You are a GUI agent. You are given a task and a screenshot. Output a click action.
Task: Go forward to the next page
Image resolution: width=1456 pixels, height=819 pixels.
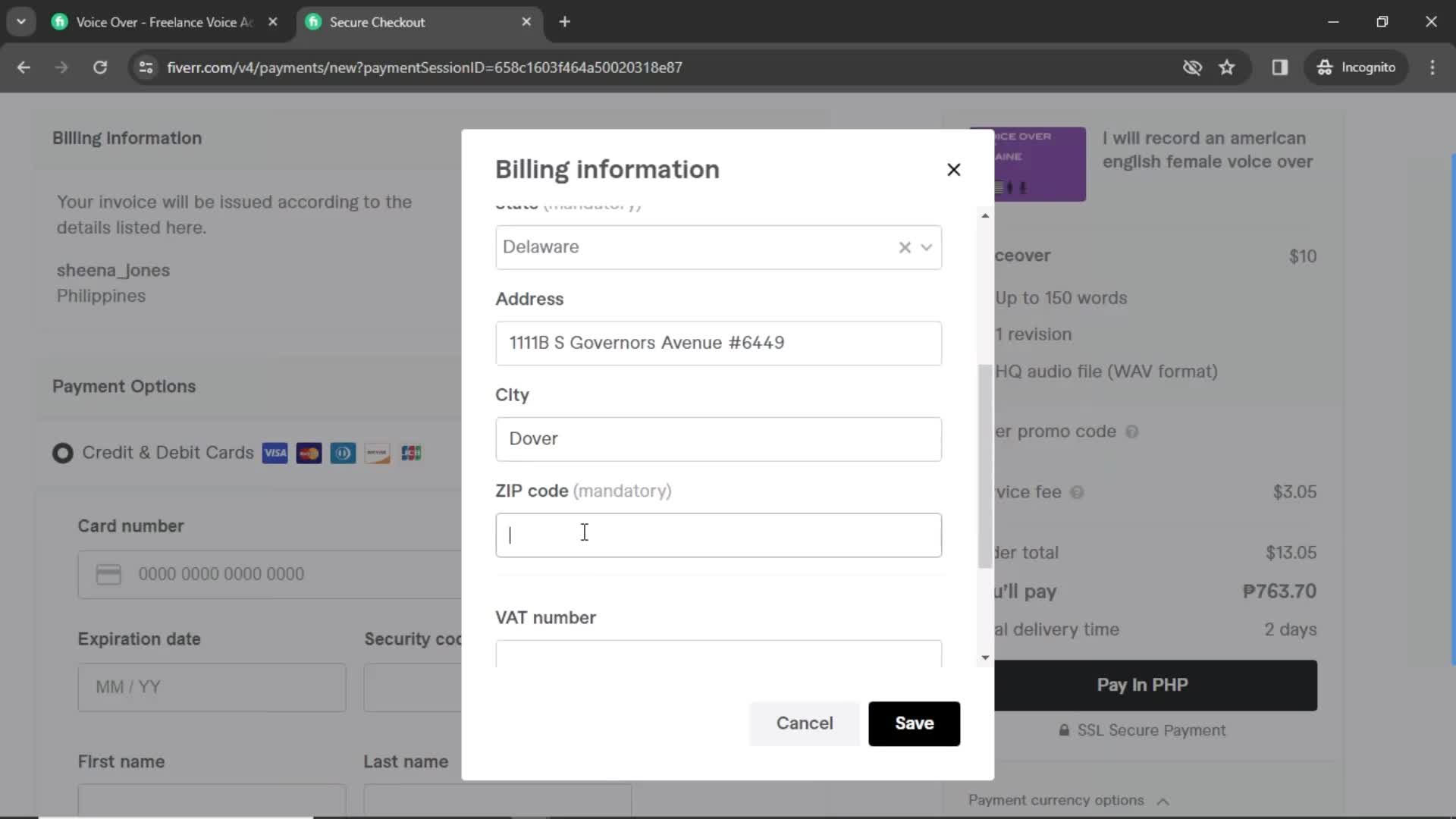[61, 67]
